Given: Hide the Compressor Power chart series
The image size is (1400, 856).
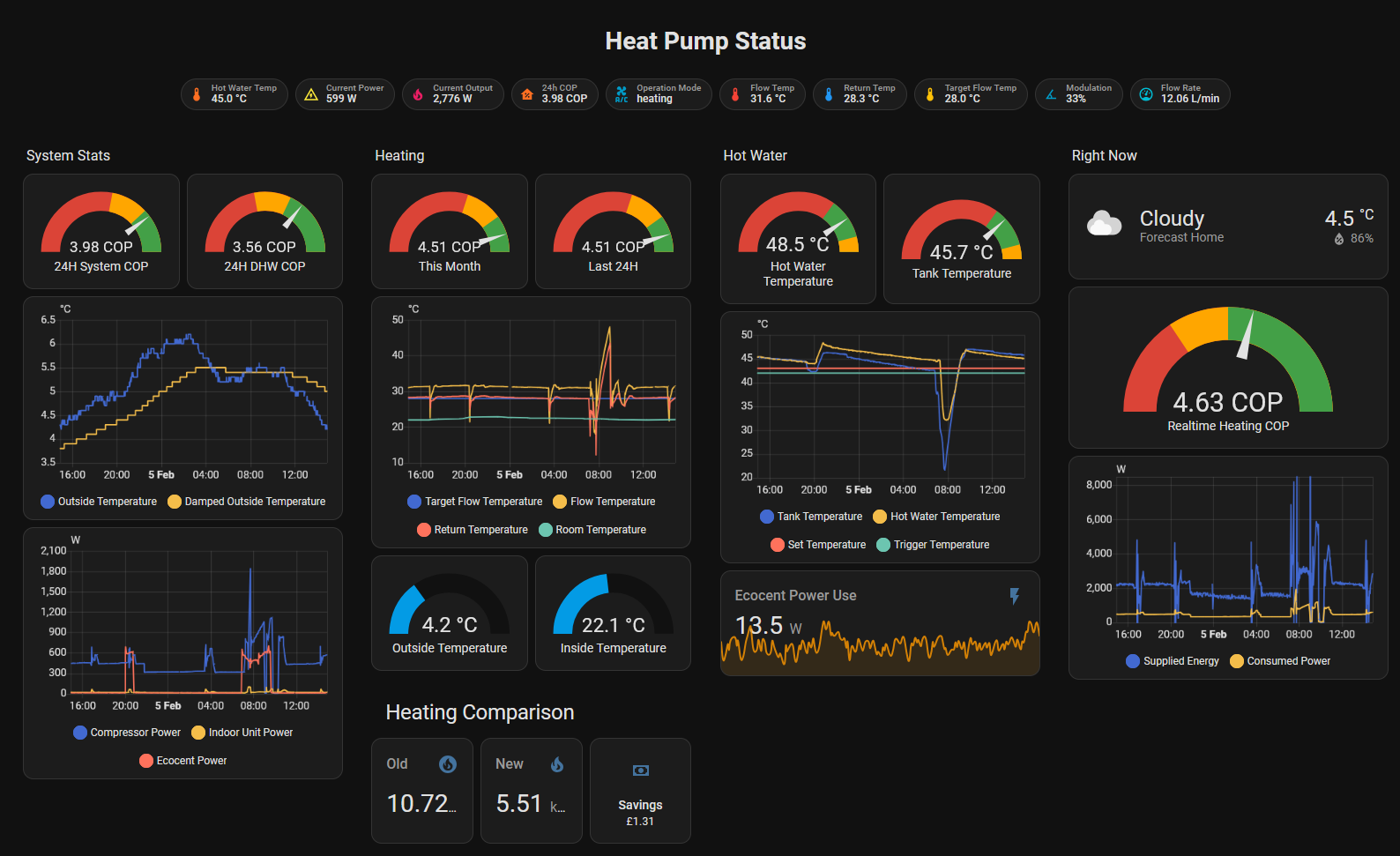Looking at the screenshot, I should [126, 733].
